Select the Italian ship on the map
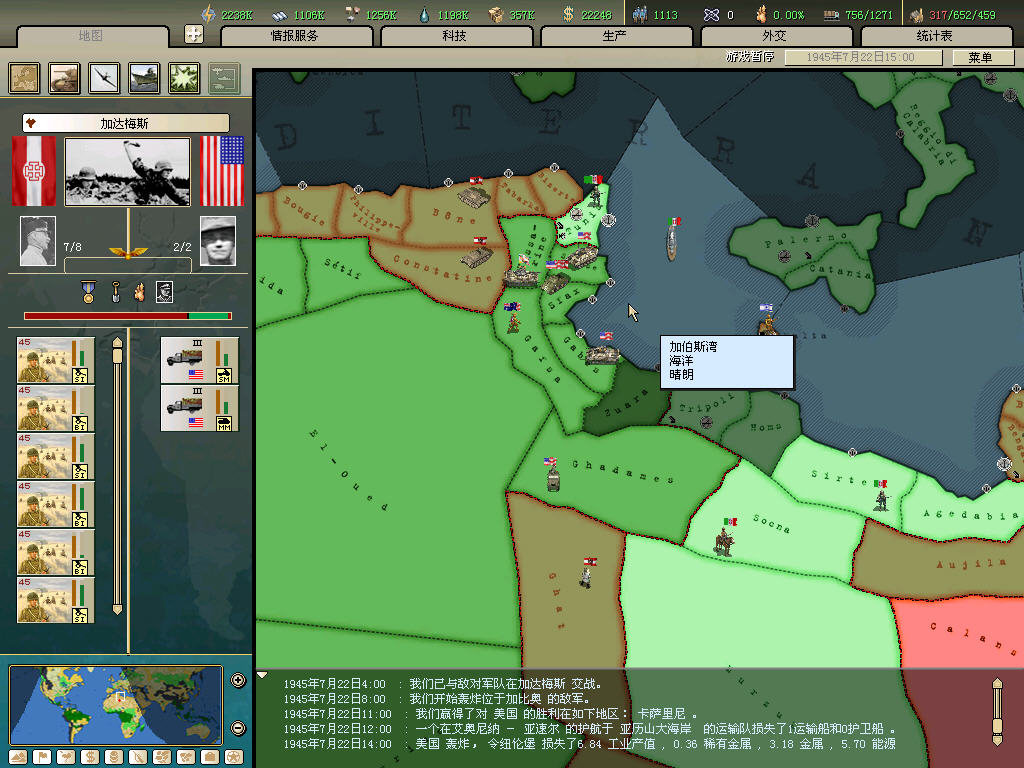 (673, 240)
